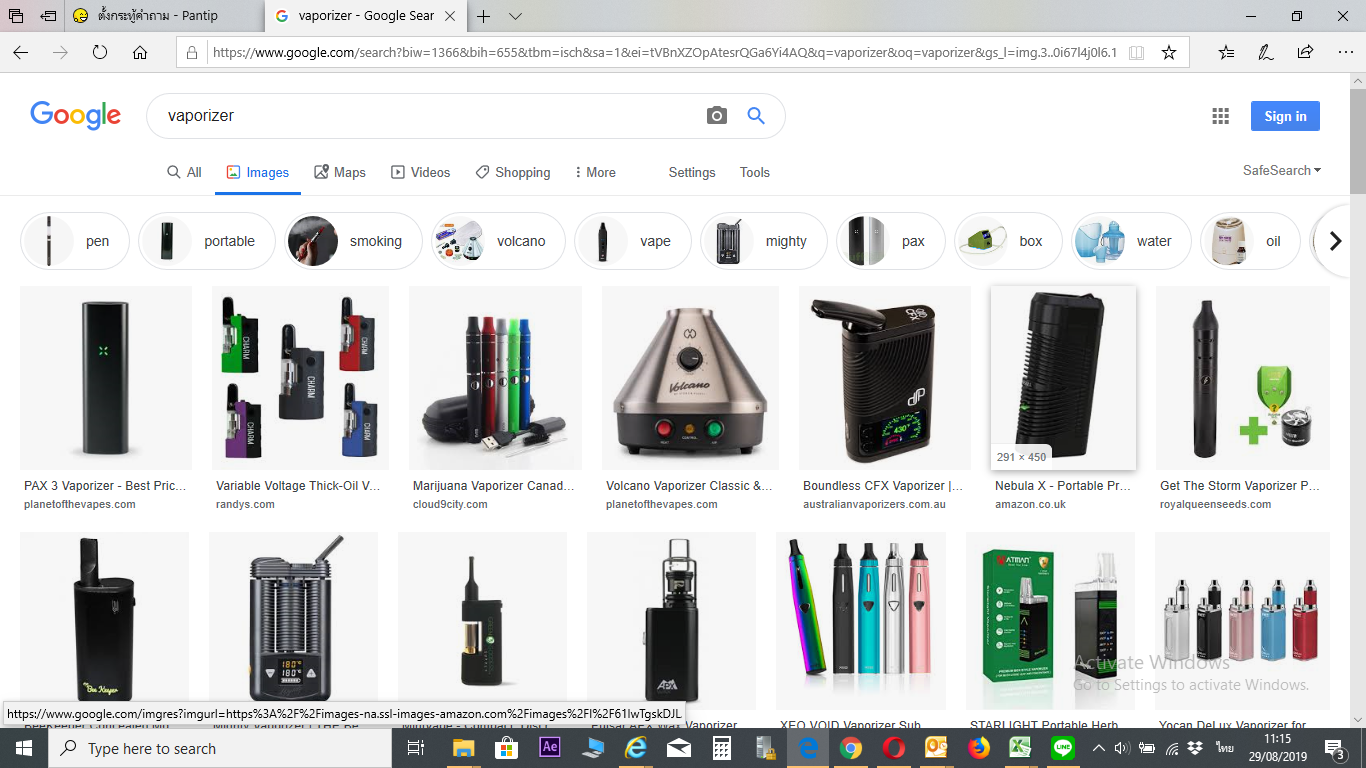Click the Google logo
The height and width of the screenshot is (768, 1366).
click(x=75, y=116)
